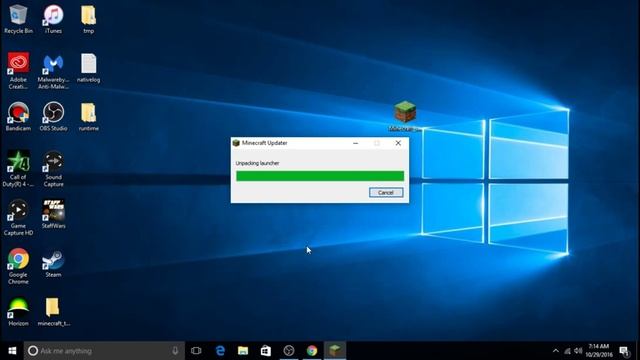Open the Recycle Bin desktop icon
The image size is (640, 360).
coord(18,18)
